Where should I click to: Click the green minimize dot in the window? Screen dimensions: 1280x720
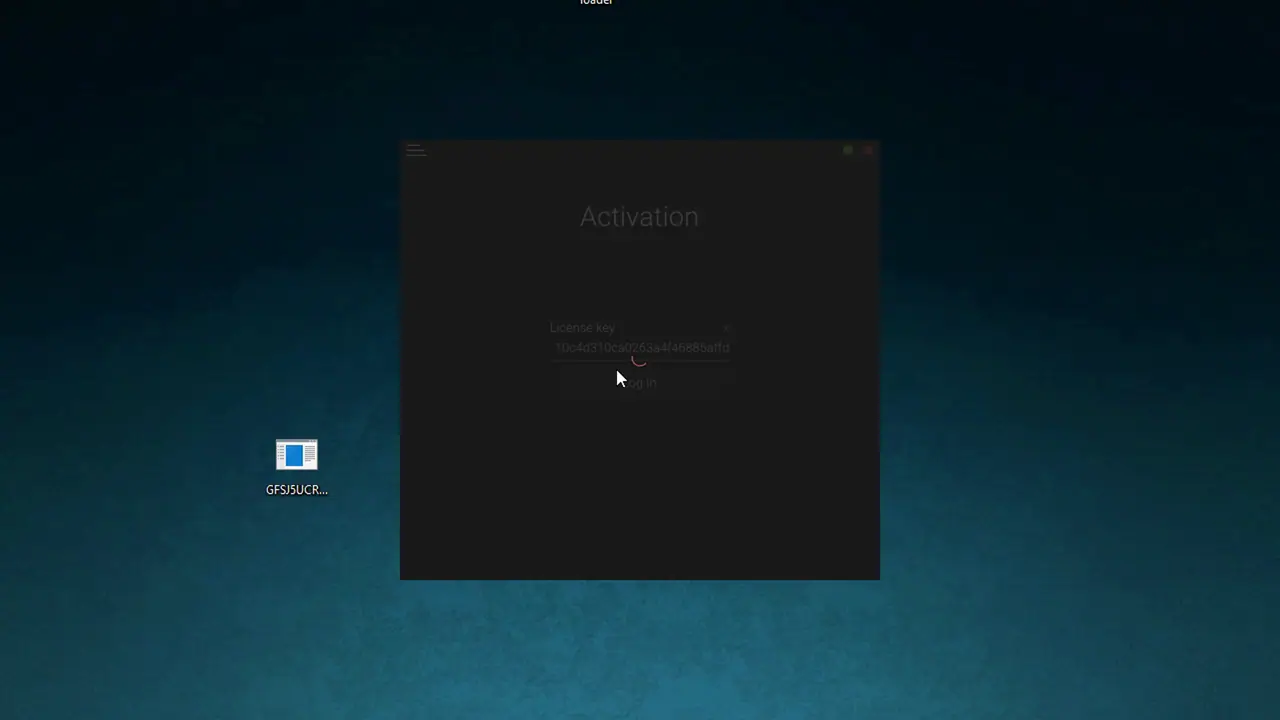848,150
